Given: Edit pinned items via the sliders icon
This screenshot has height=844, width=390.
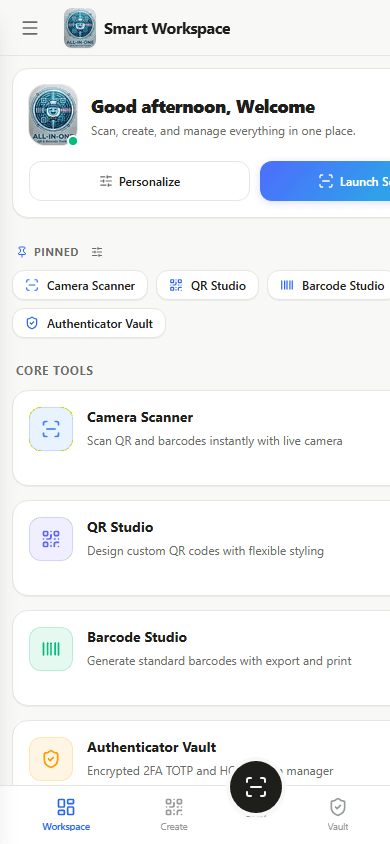Looking at the screenshot, I should (97, 251).
